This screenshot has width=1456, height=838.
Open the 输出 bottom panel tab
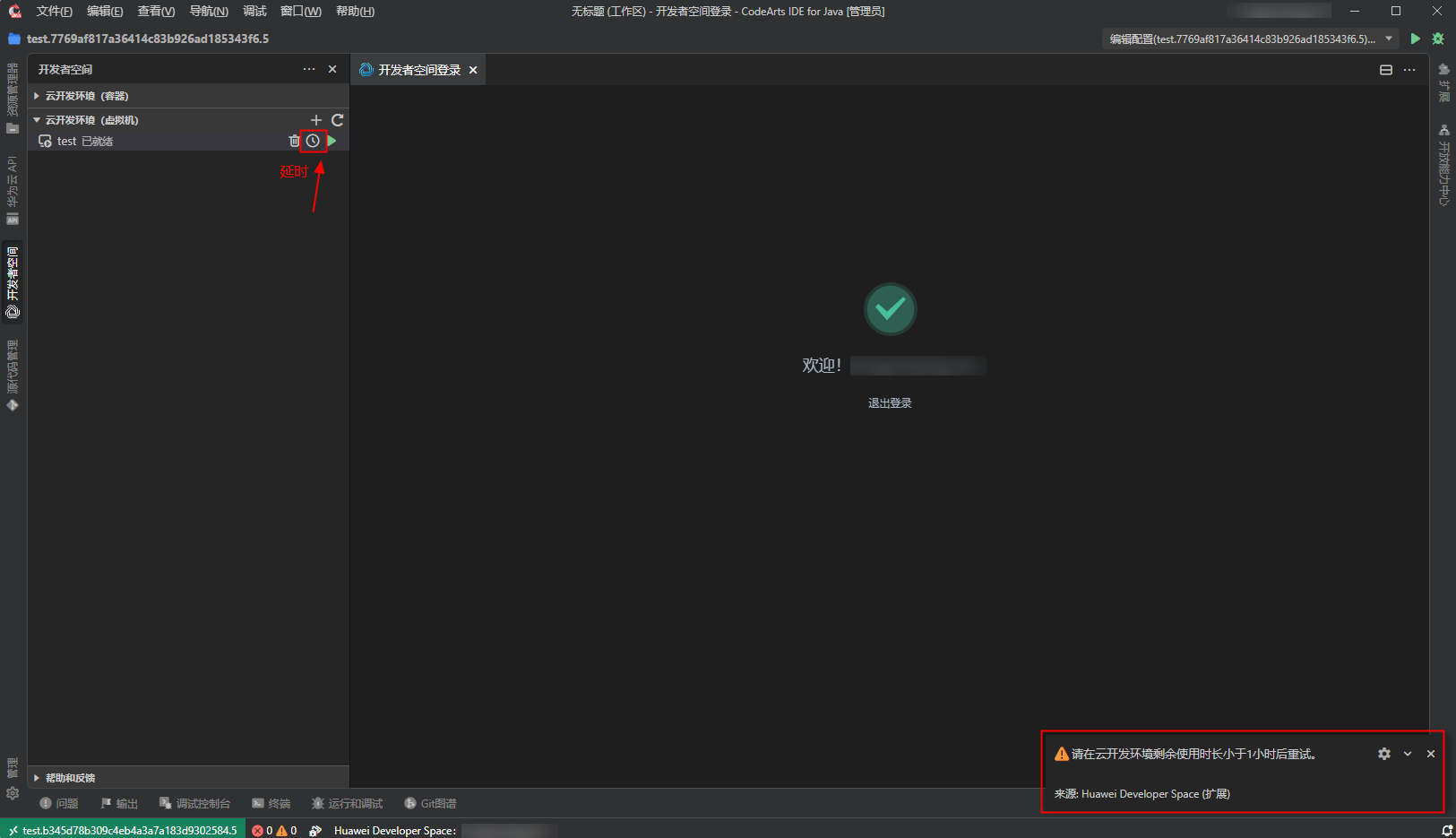tap(119, 804)
